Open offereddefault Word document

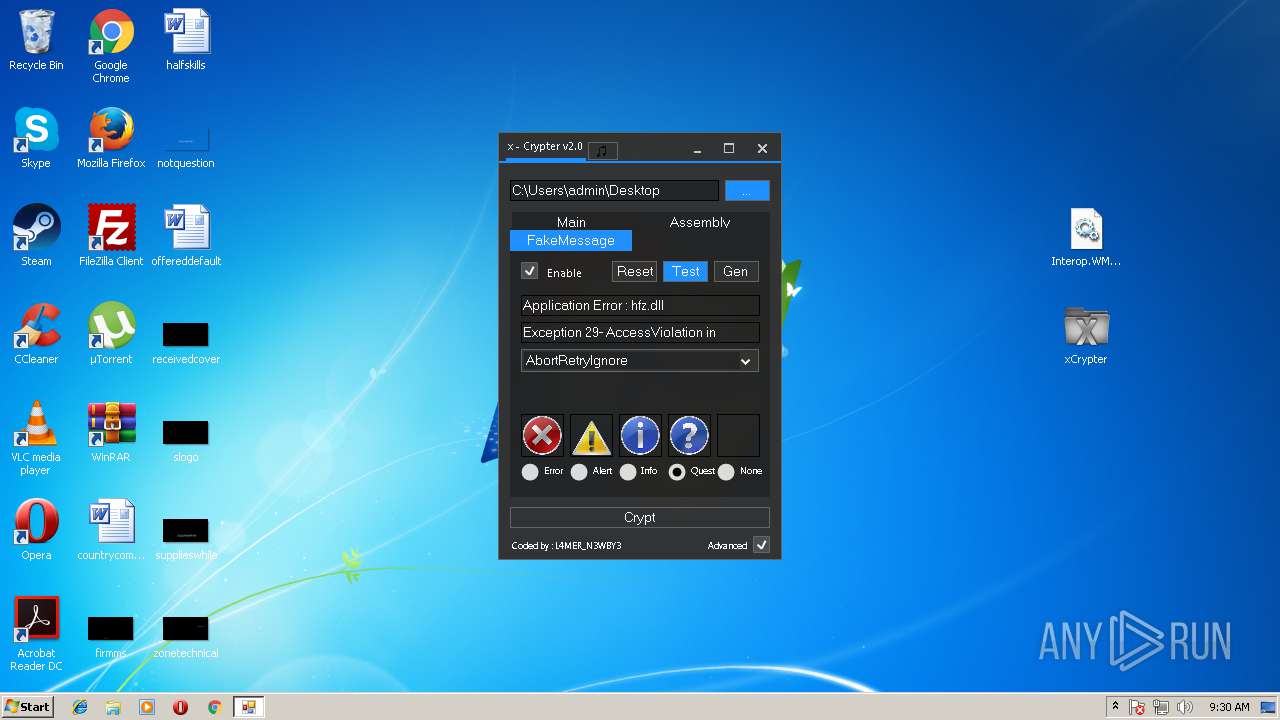coord(186,237)
